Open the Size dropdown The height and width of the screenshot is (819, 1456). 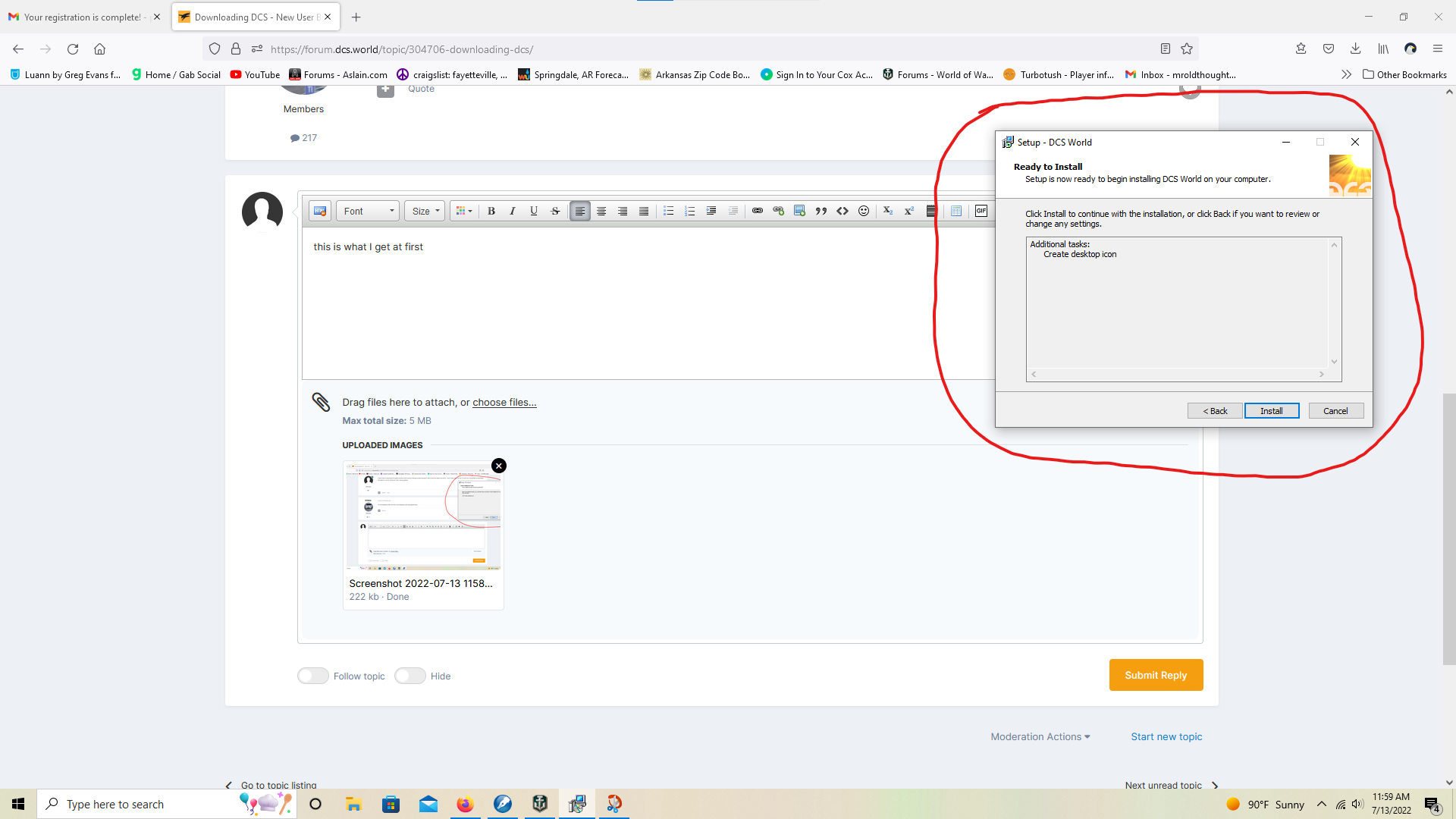coord(425,211)
